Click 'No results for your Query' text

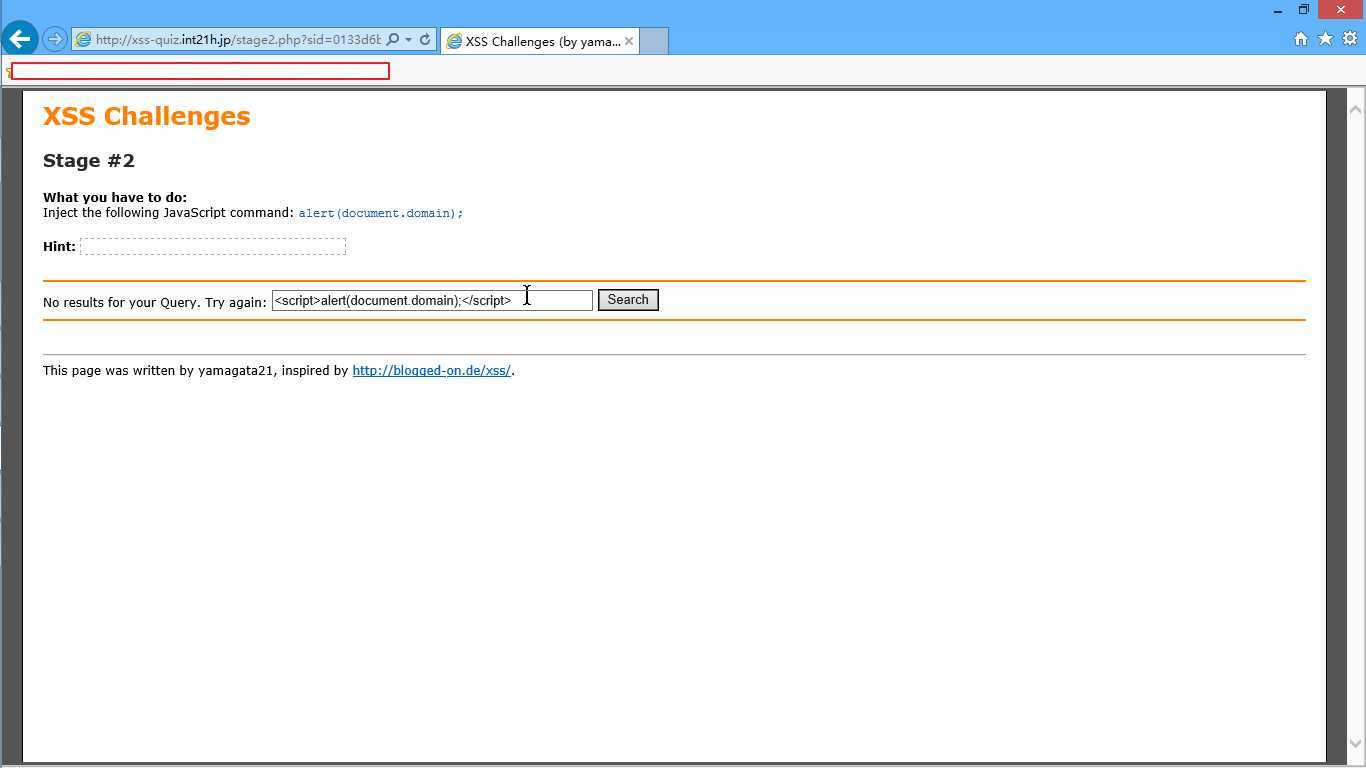point(120,302)
